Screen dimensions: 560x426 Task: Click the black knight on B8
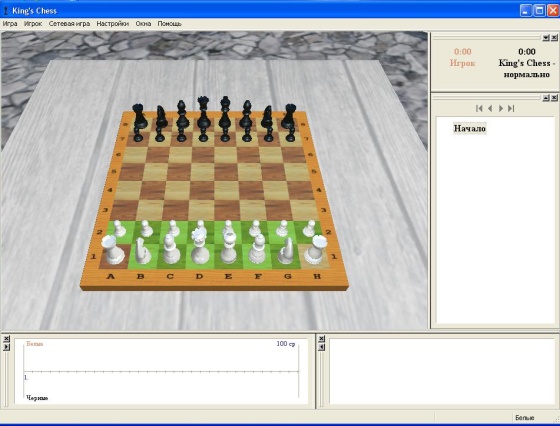point(161,117)
